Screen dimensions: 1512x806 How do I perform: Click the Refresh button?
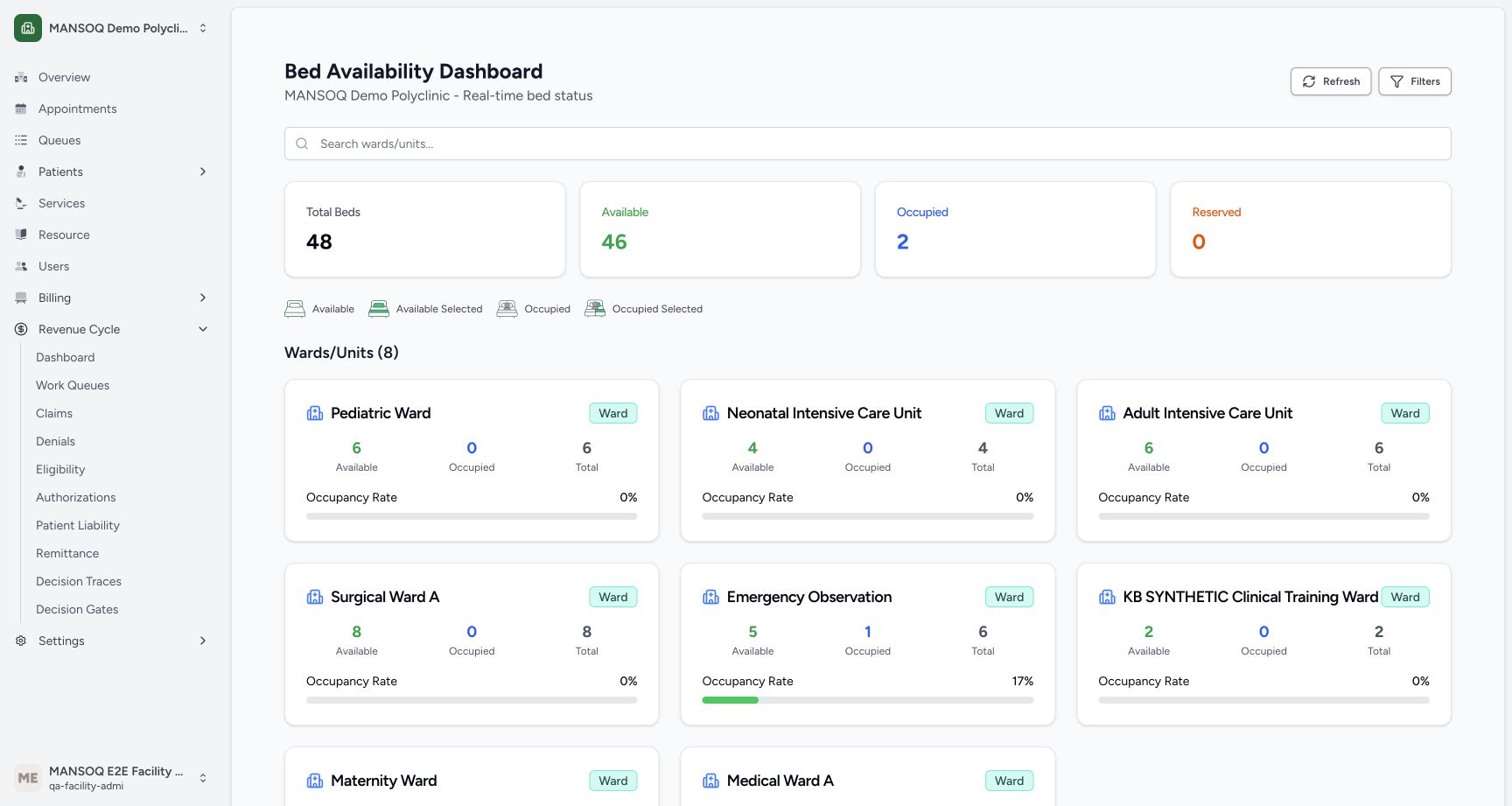1331,81
